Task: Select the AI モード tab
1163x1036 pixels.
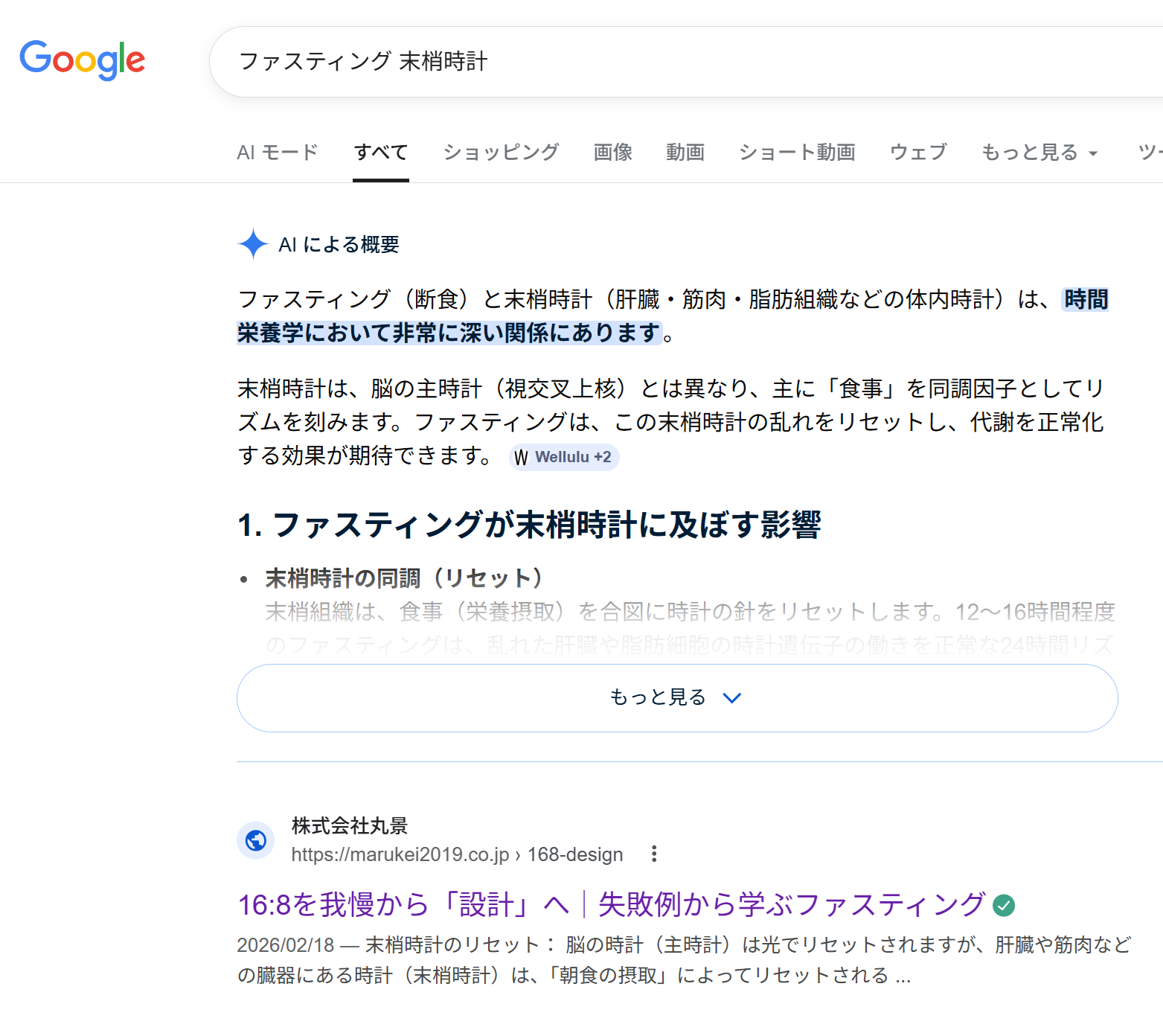Action: coord(277,153)
